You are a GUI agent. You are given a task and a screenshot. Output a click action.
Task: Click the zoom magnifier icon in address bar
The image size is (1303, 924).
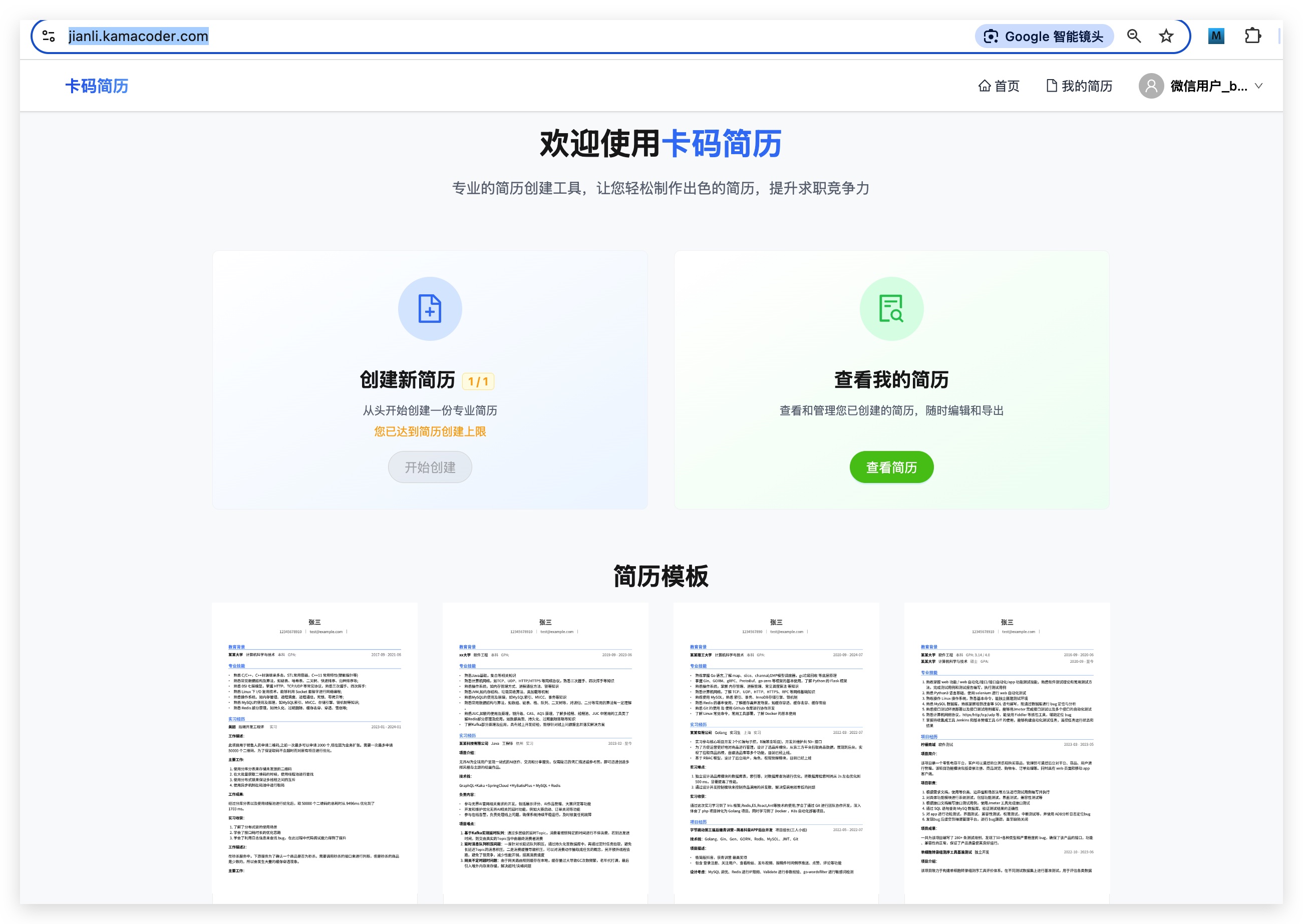pyautogui.click(x=1133, y=37)
